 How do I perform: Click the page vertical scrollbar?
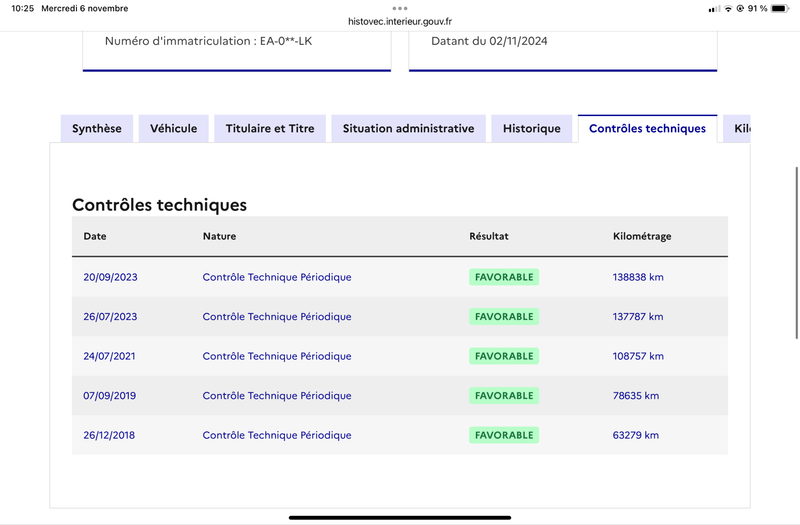click(796, 253)
